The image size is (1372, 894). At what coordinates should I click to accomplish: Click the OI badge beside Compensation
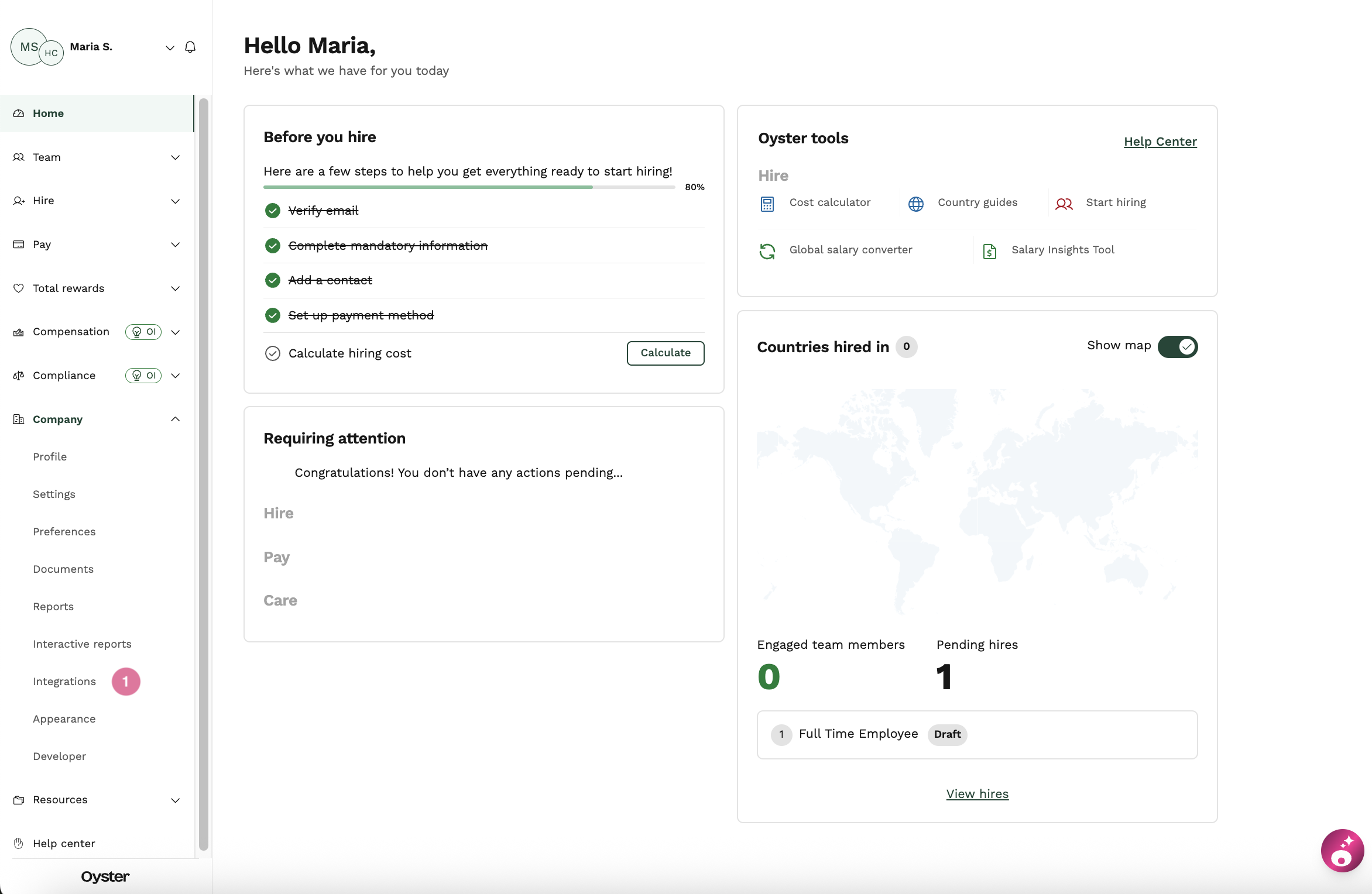pos(143,332)
